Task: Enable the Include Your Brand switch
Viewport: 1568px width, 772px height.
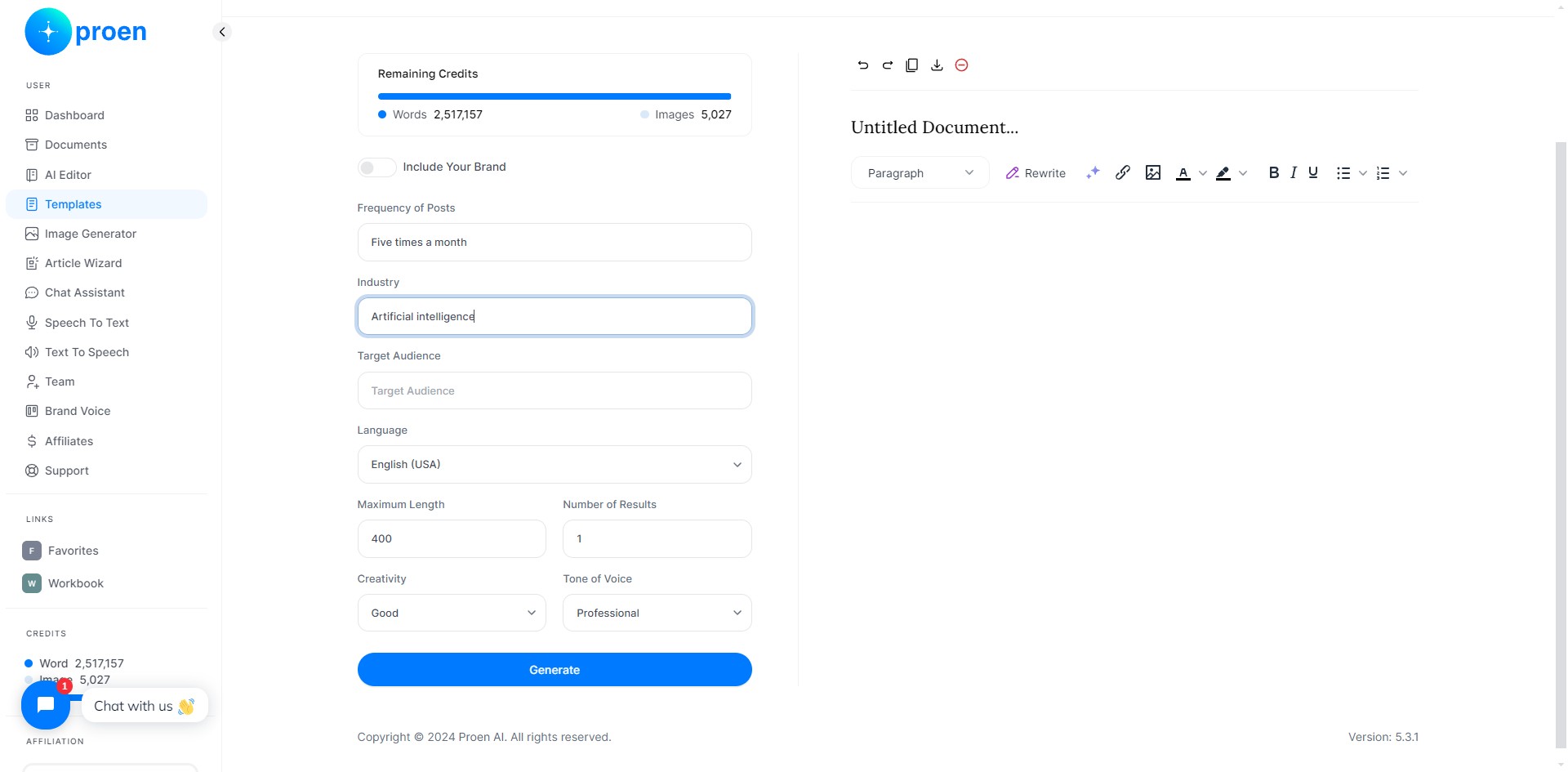Action: [x=376, y=167]
